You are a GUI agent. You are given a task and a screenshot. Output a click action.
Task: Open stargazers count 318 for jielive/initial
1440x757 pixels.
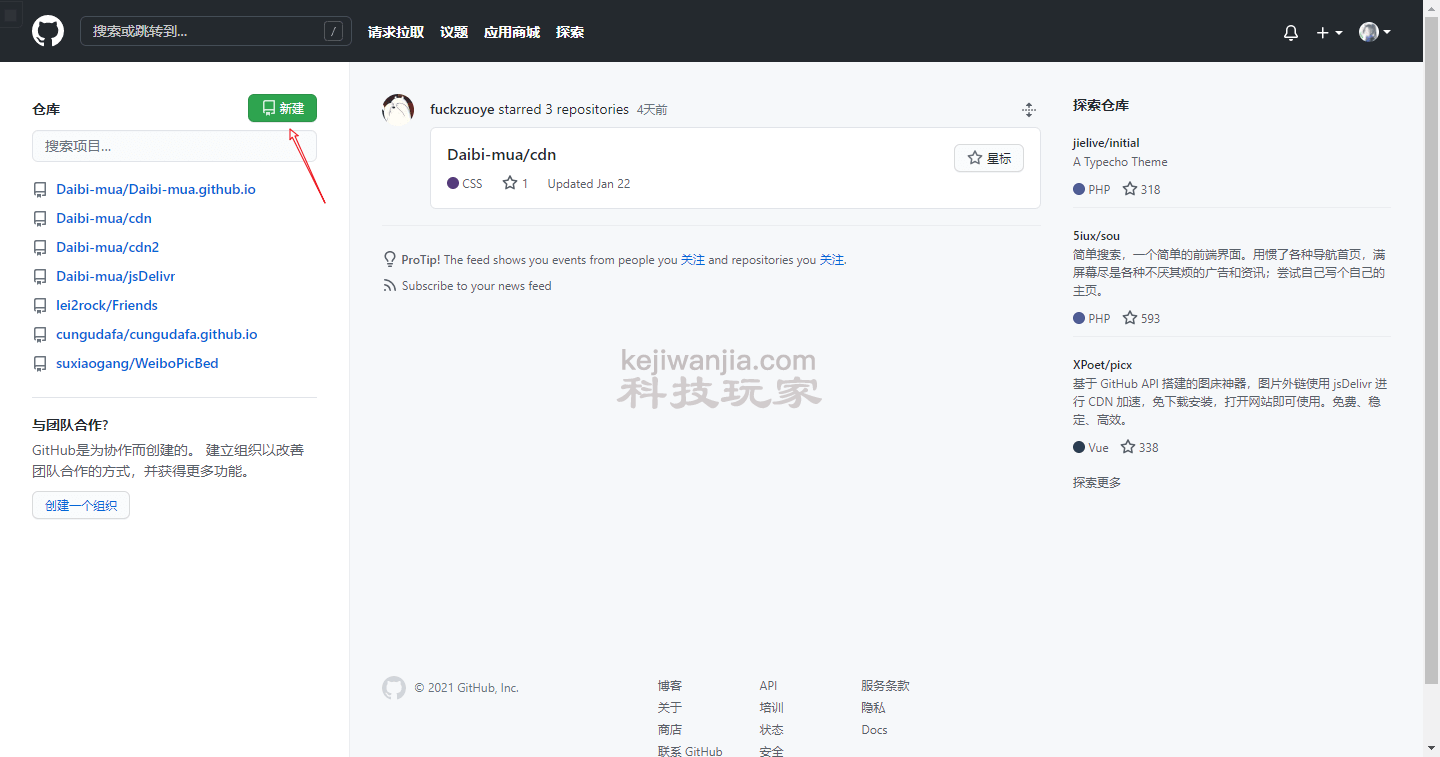click(1141, 189)
